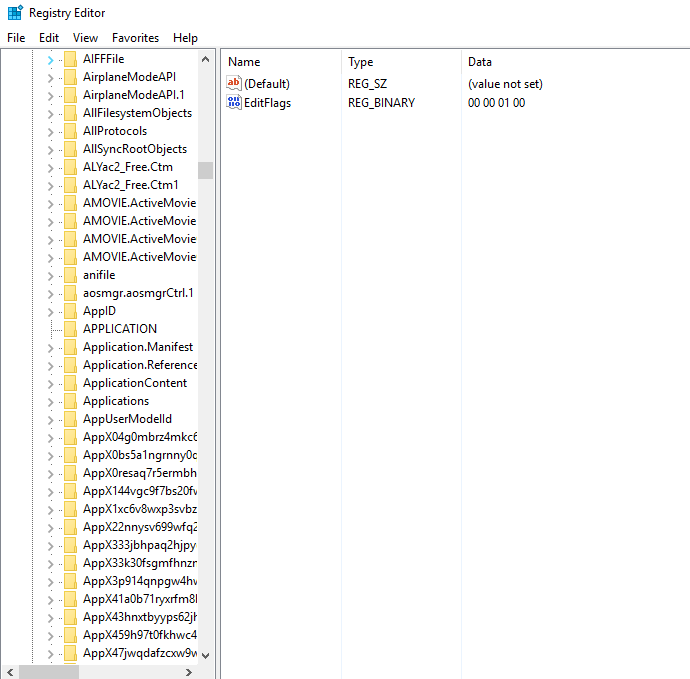Click the AirplaneModeAPI folder icon

(x=70, y=77)
